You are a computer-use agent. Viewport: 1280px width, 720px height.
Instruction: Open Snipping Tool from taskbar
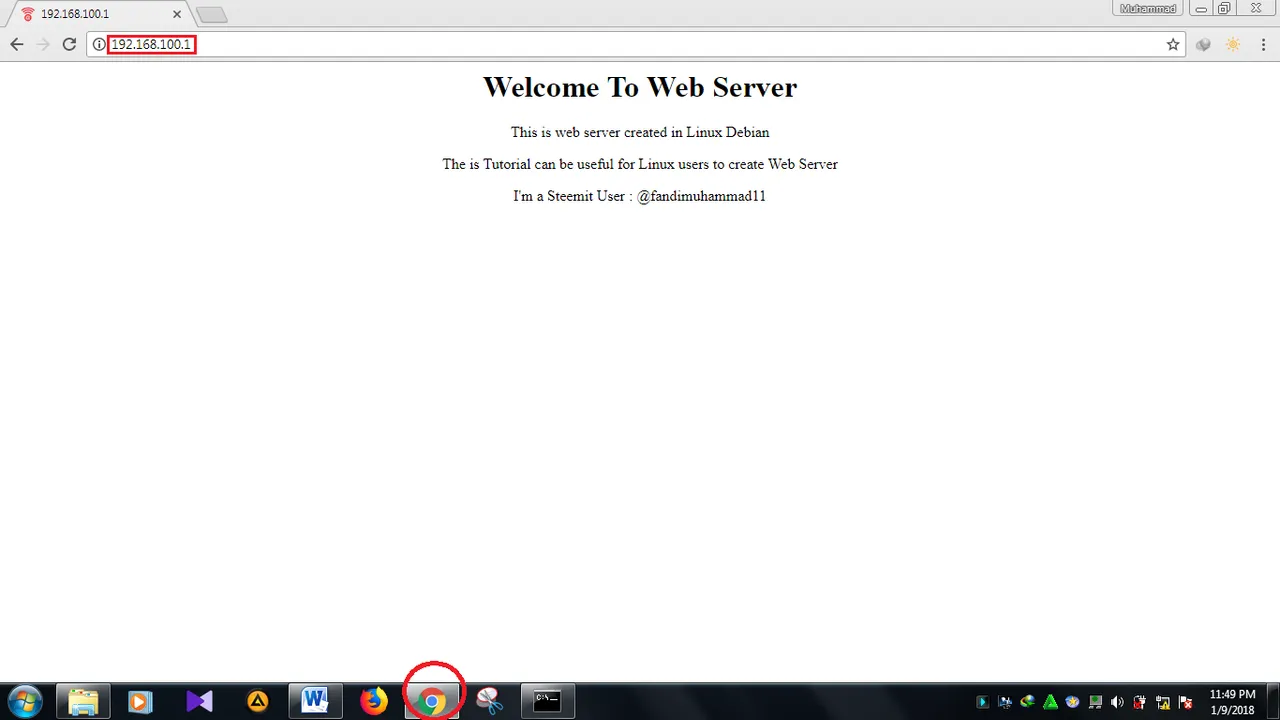489,701
